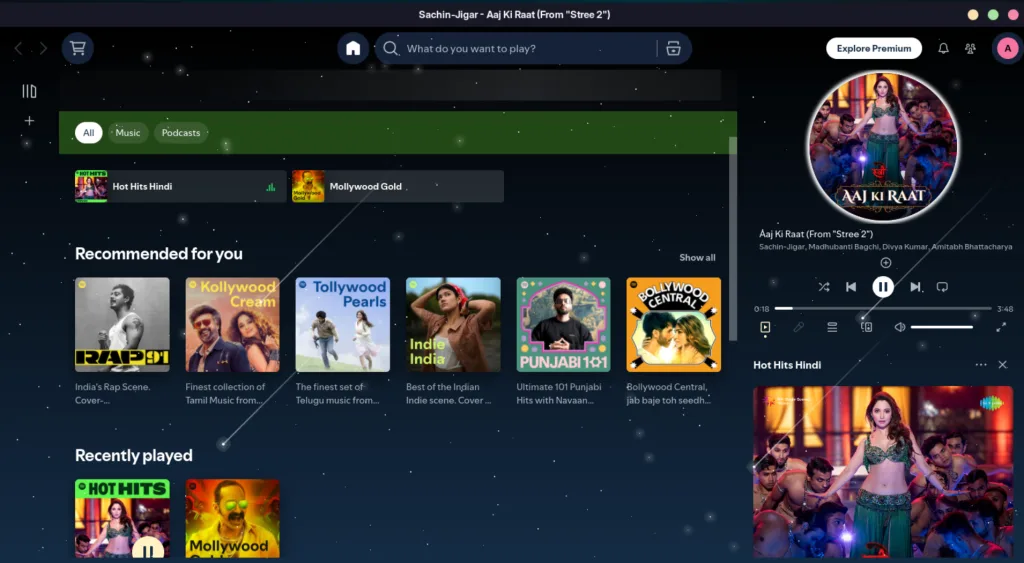Image resolution: width=1024 pixels, height=563 pixels.
Task: Toggle shuffle playback
Action: pyautogui.click(x=824, y=287)
